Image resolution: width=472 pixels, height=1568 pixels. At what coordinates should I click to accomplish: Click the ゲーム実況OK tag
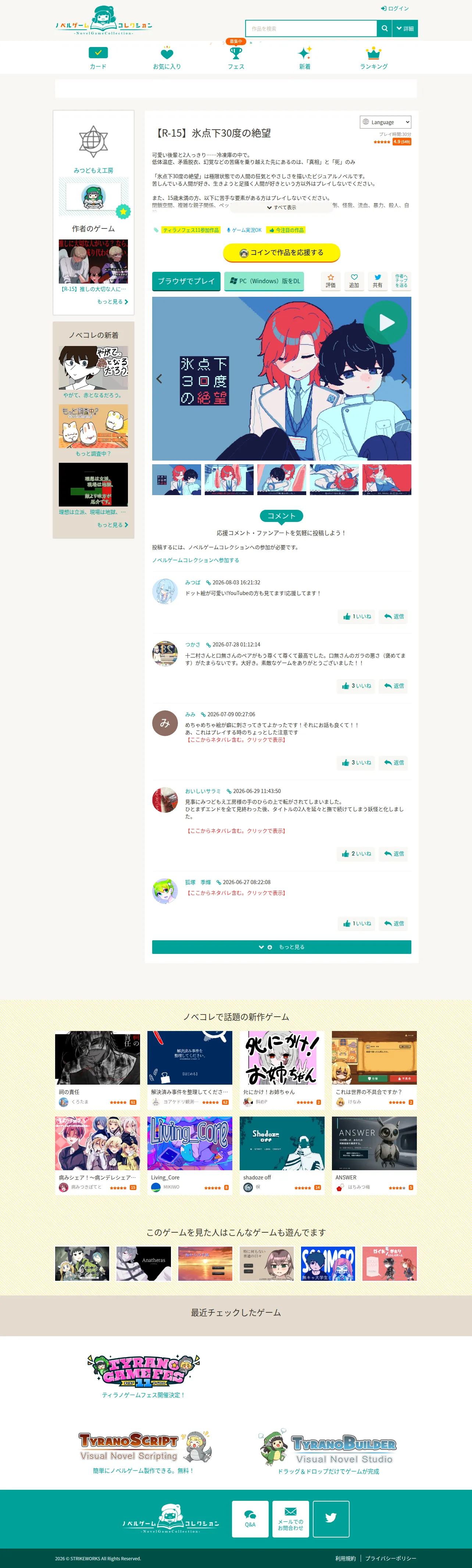click(244, 230)
